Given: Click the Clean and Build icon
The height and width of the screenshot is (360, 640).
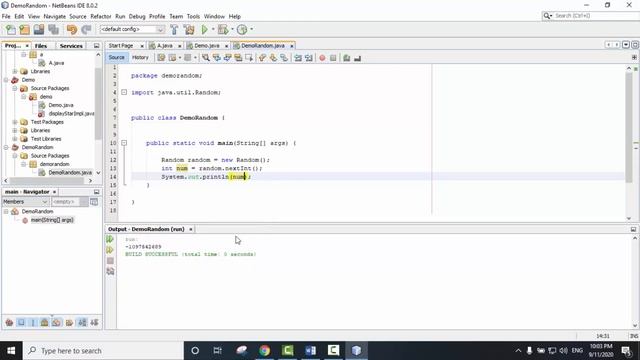Looking at the screenshot, I should (x=189, y=29).
